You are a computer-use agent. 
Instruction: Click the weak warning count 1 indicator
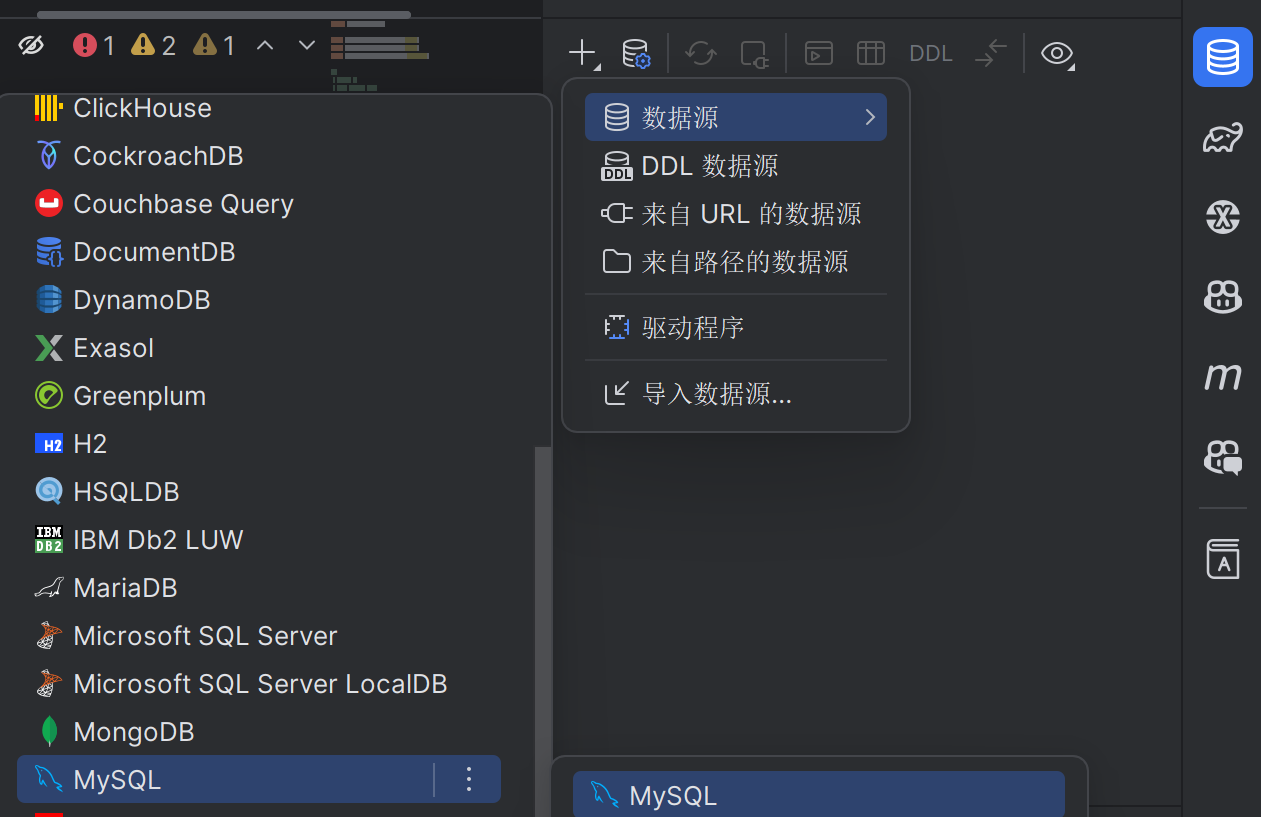coord(214,45)
